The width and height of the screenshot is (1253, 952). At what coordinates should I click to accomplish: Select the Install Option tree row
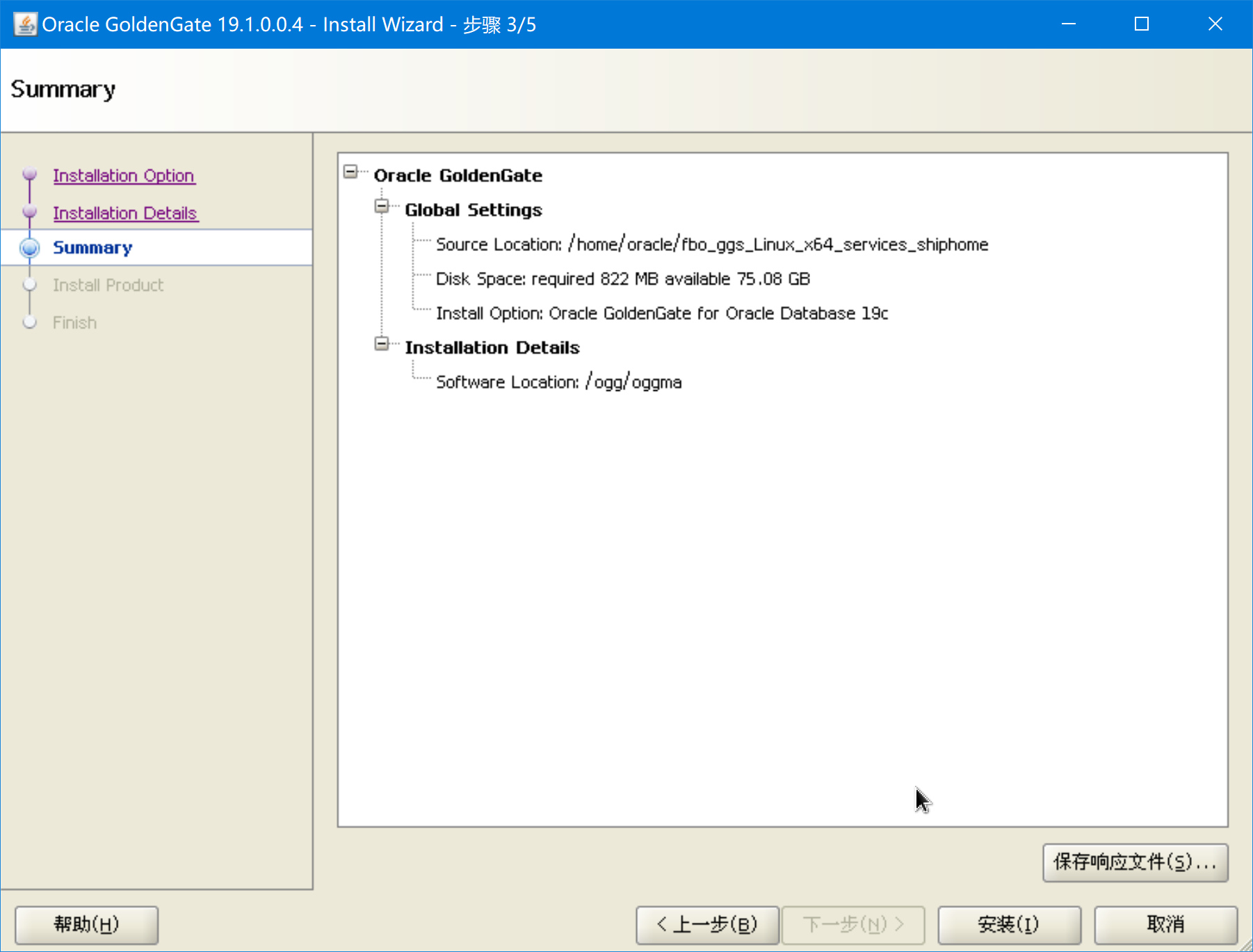[662, 314]
